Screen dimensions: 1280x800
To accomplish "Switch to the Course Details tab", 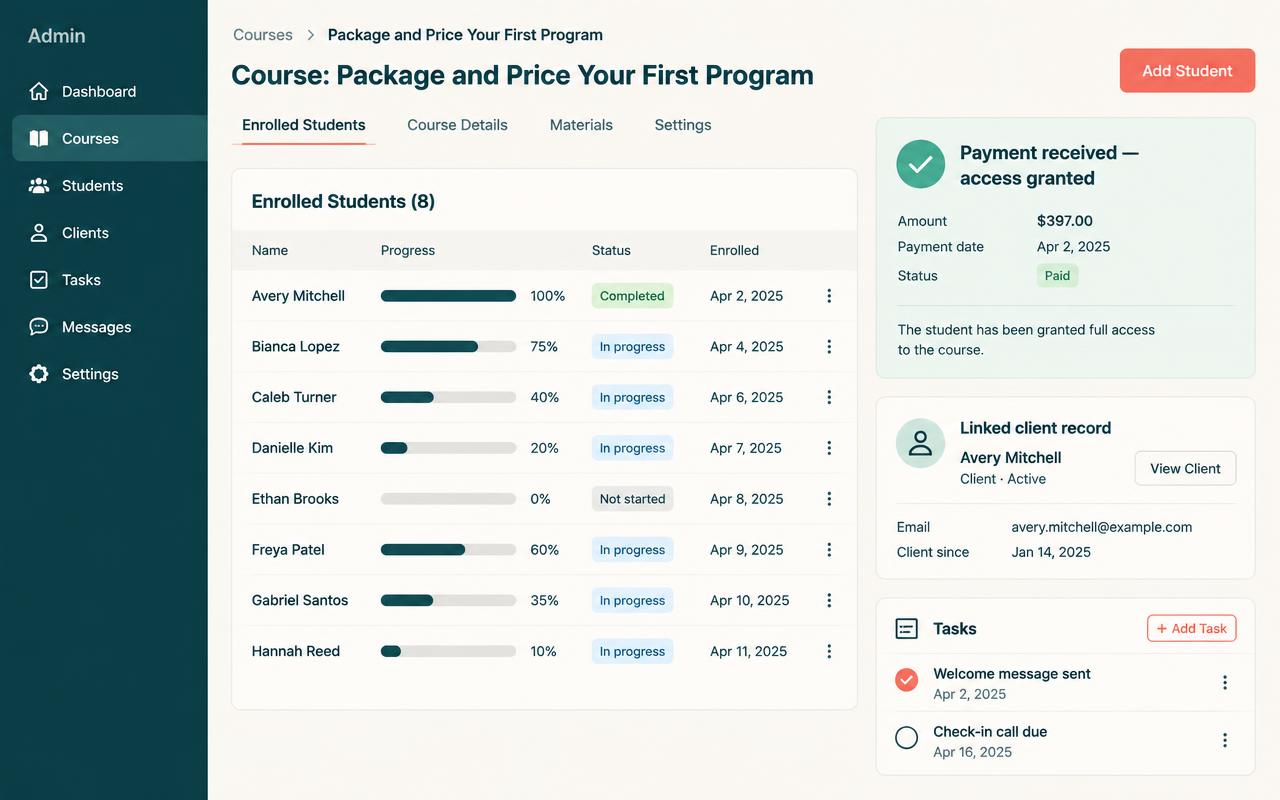I will click(457, 125).
